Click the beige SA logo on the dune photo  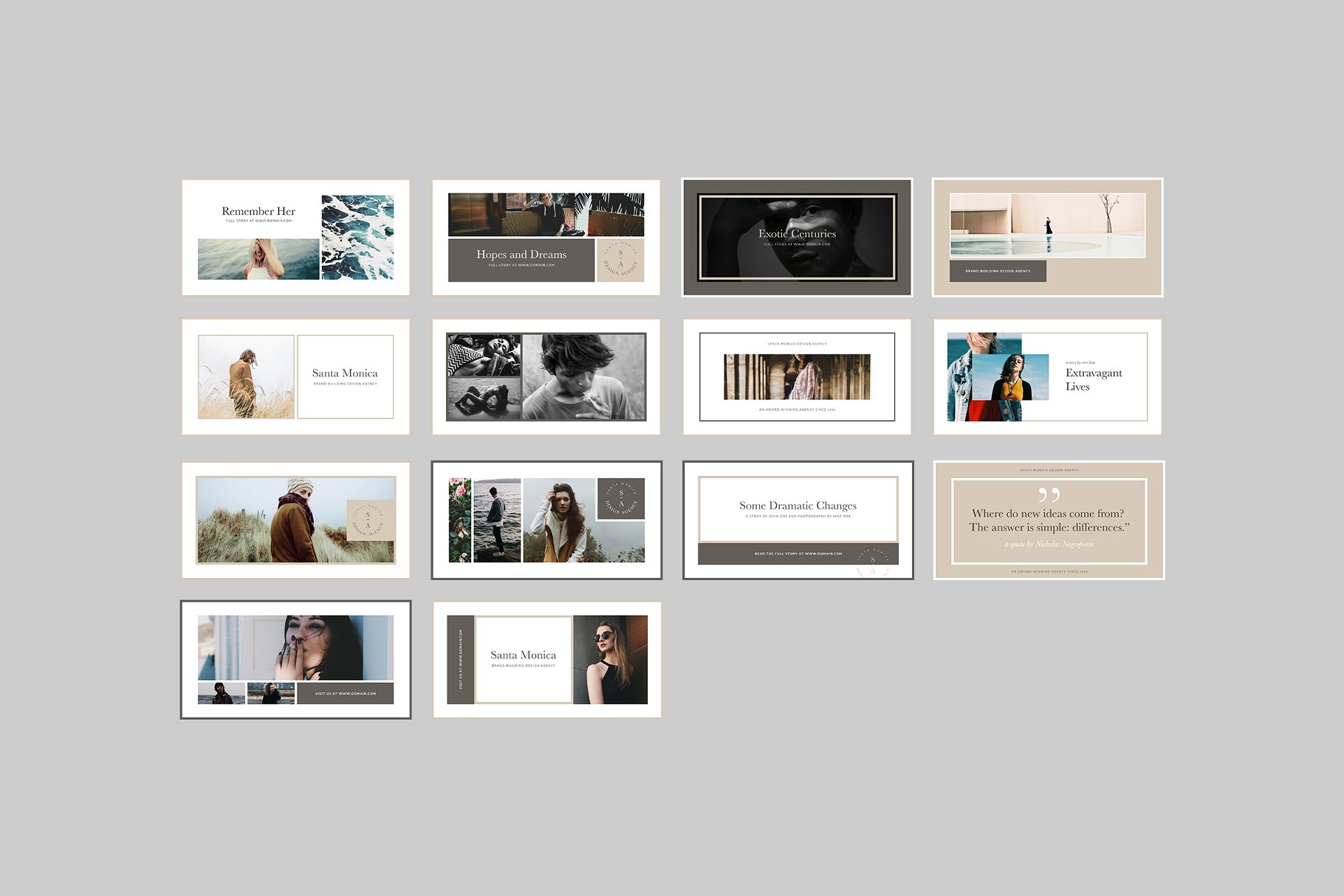(370, 520)
